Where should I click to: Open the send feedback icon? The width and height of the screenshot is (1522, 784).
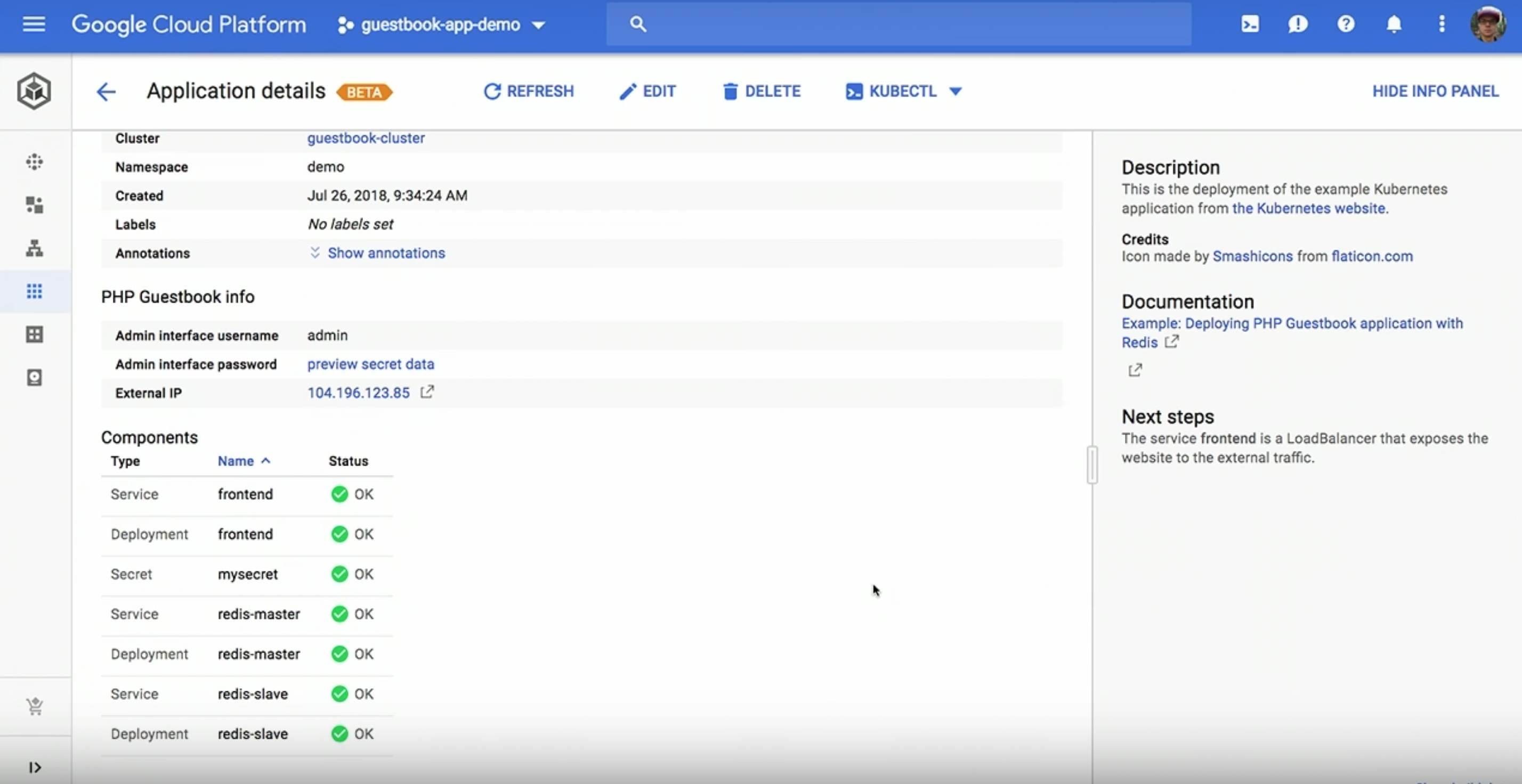(x=1298, y=24)
